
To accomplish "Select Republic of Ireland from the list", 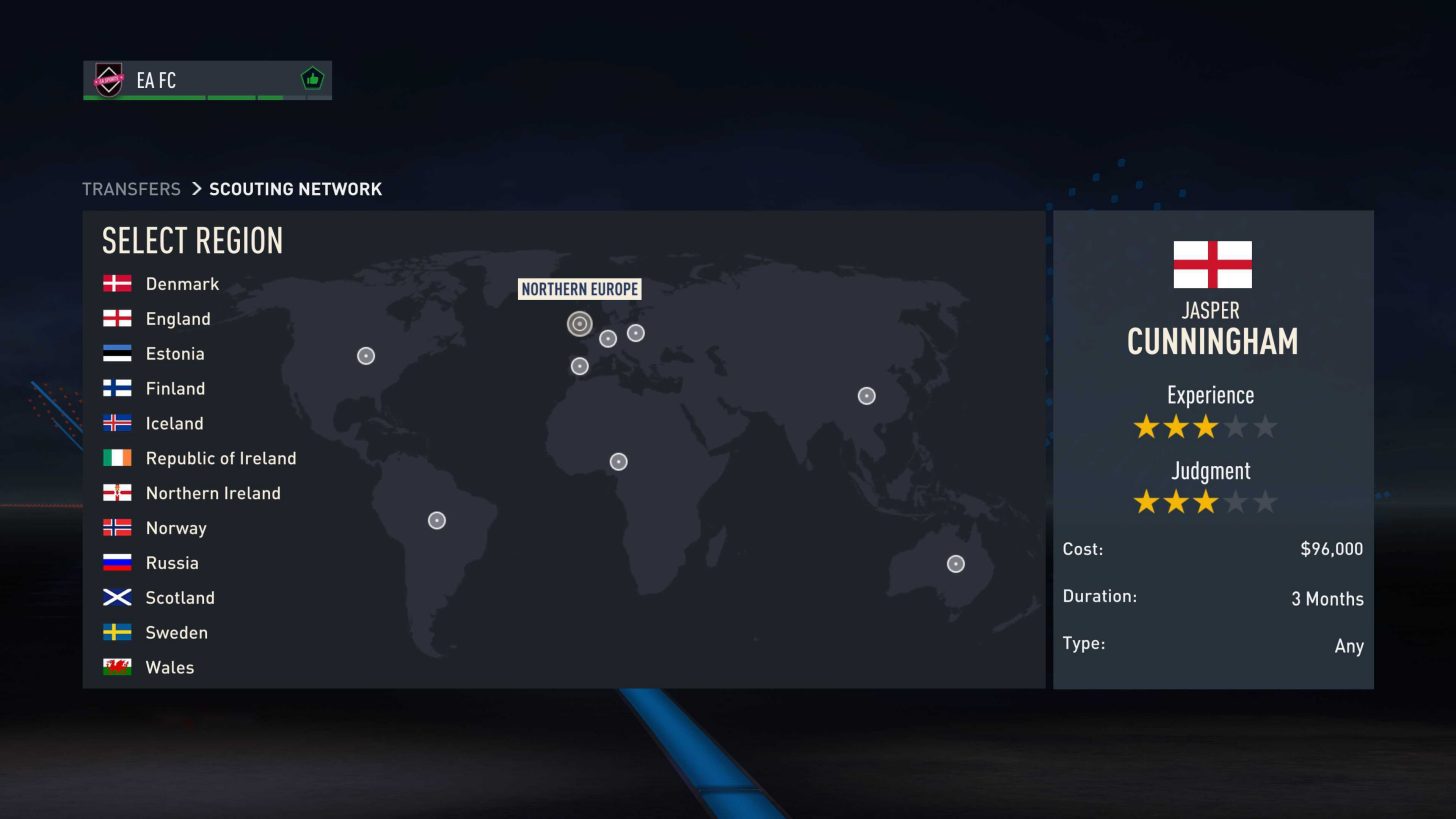I will point(221,458).
